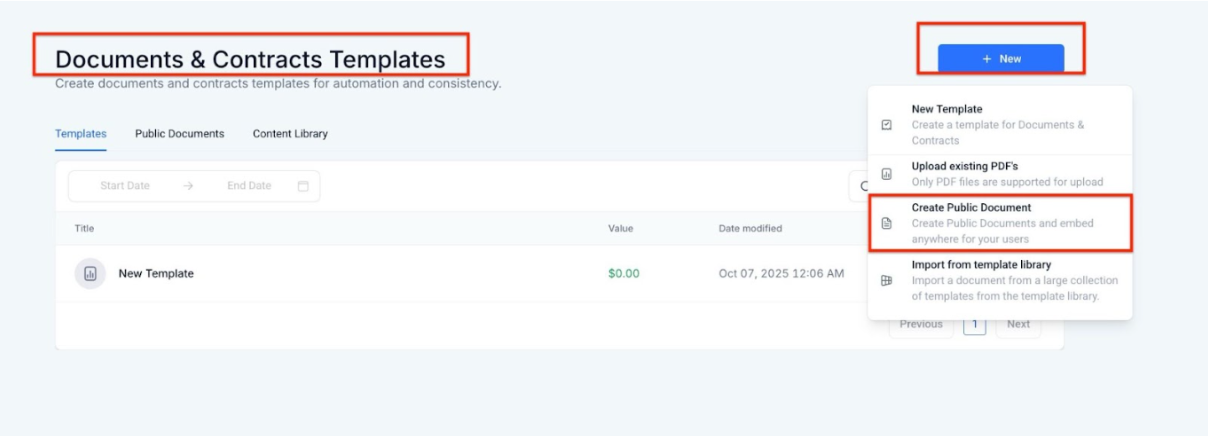This screenshot has height=436, width=1208.
Task: Switch to the Public Documents tab
Action: [180, 134]
